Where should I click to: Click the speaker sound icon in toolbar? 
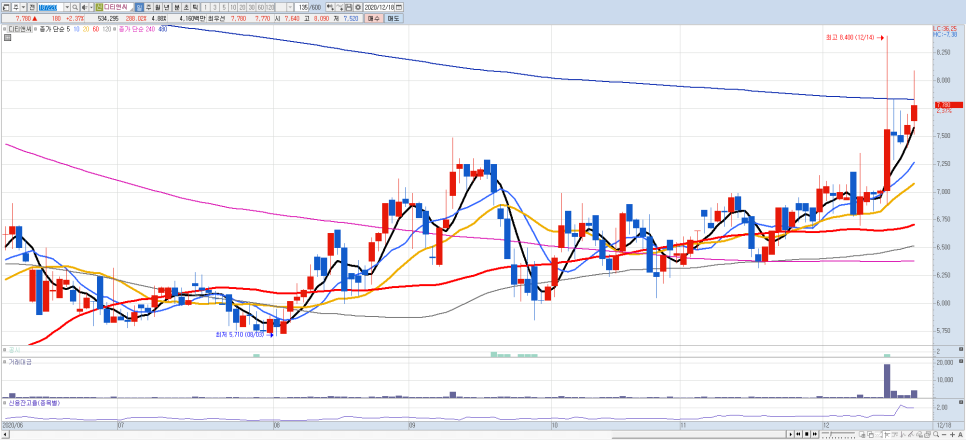[84, 7]
